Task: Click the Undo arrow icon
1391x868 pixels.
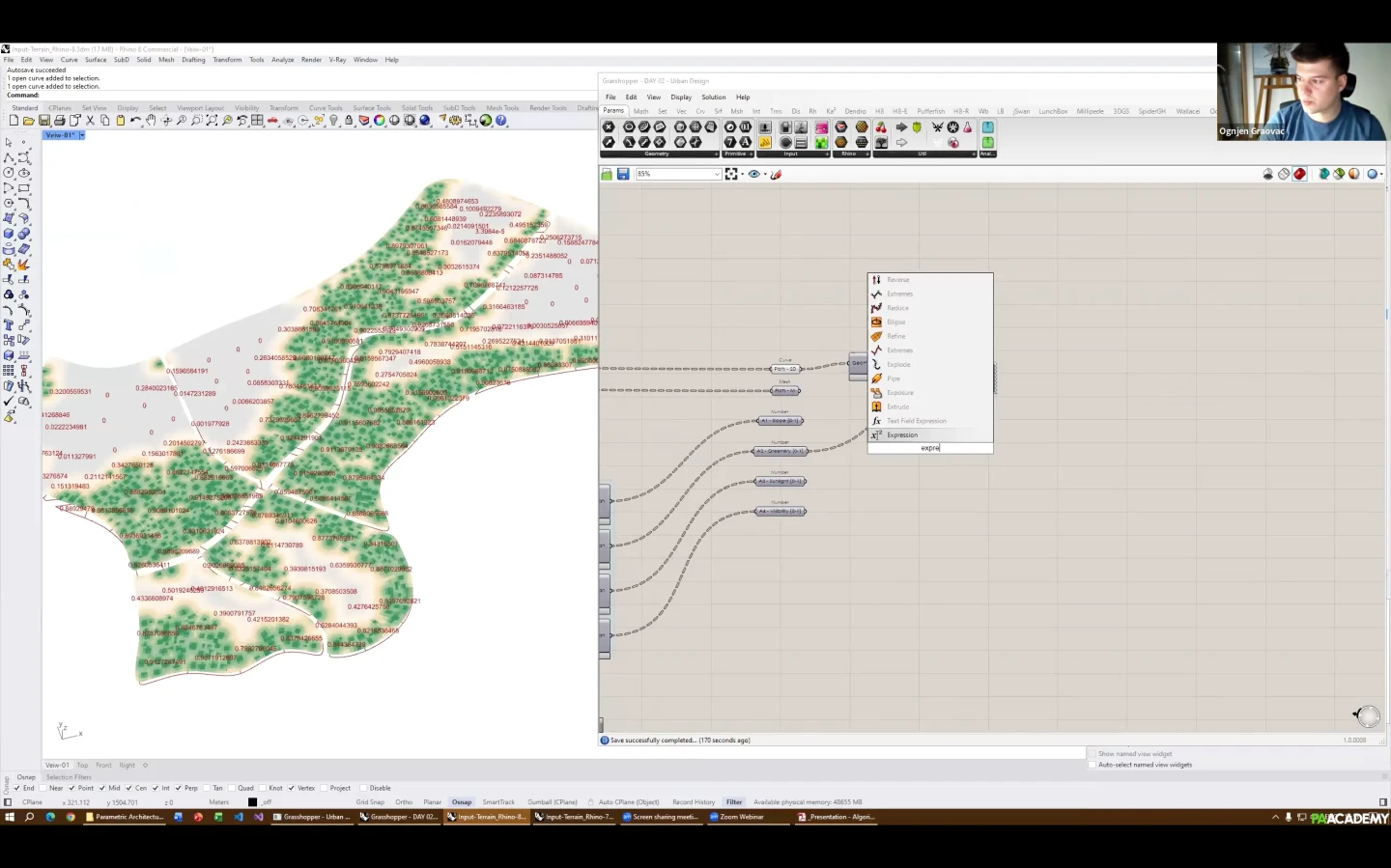Action: [135, 121]
